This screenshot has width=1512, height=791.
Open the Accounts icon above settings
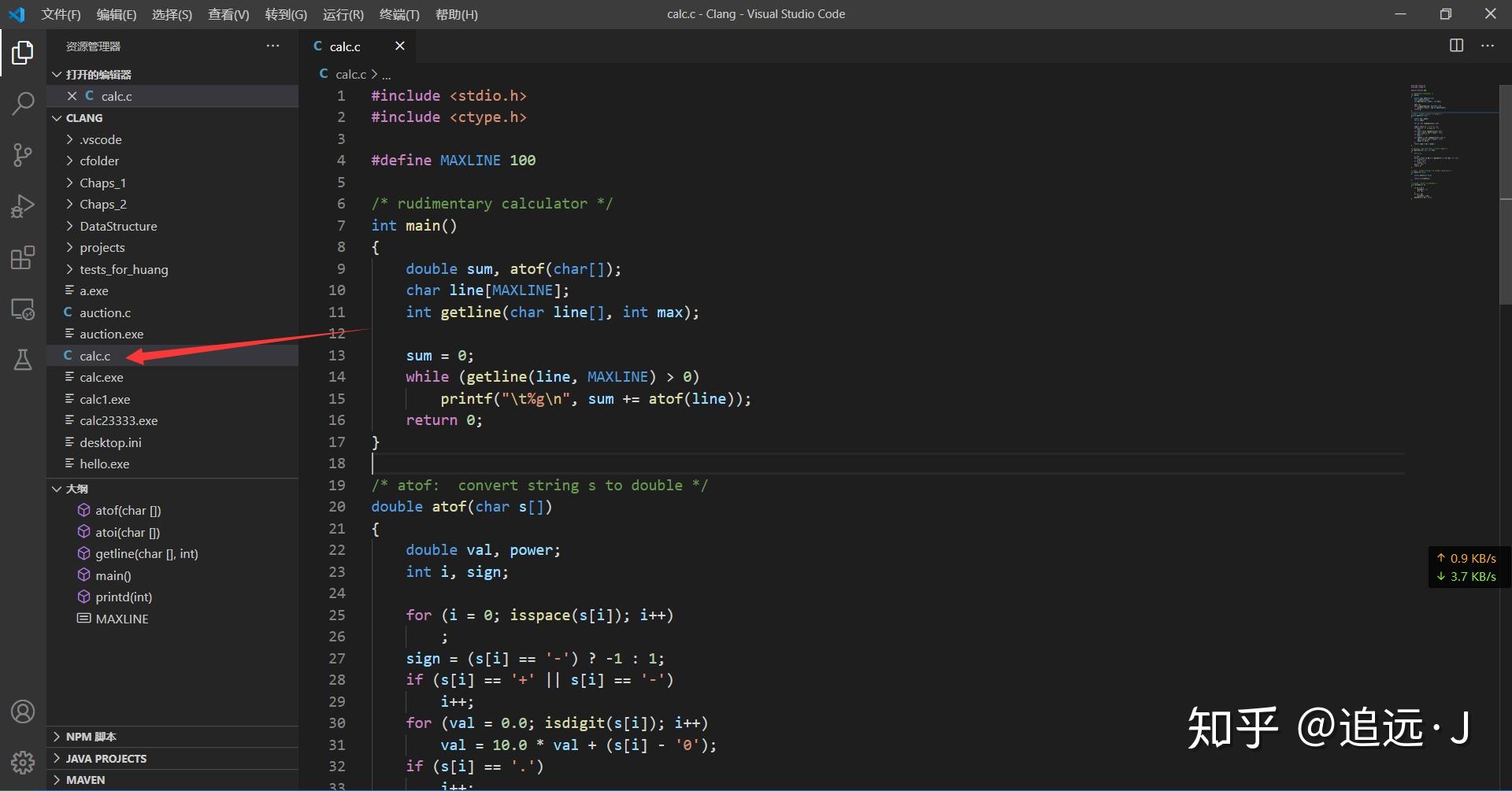pos(23,711)
